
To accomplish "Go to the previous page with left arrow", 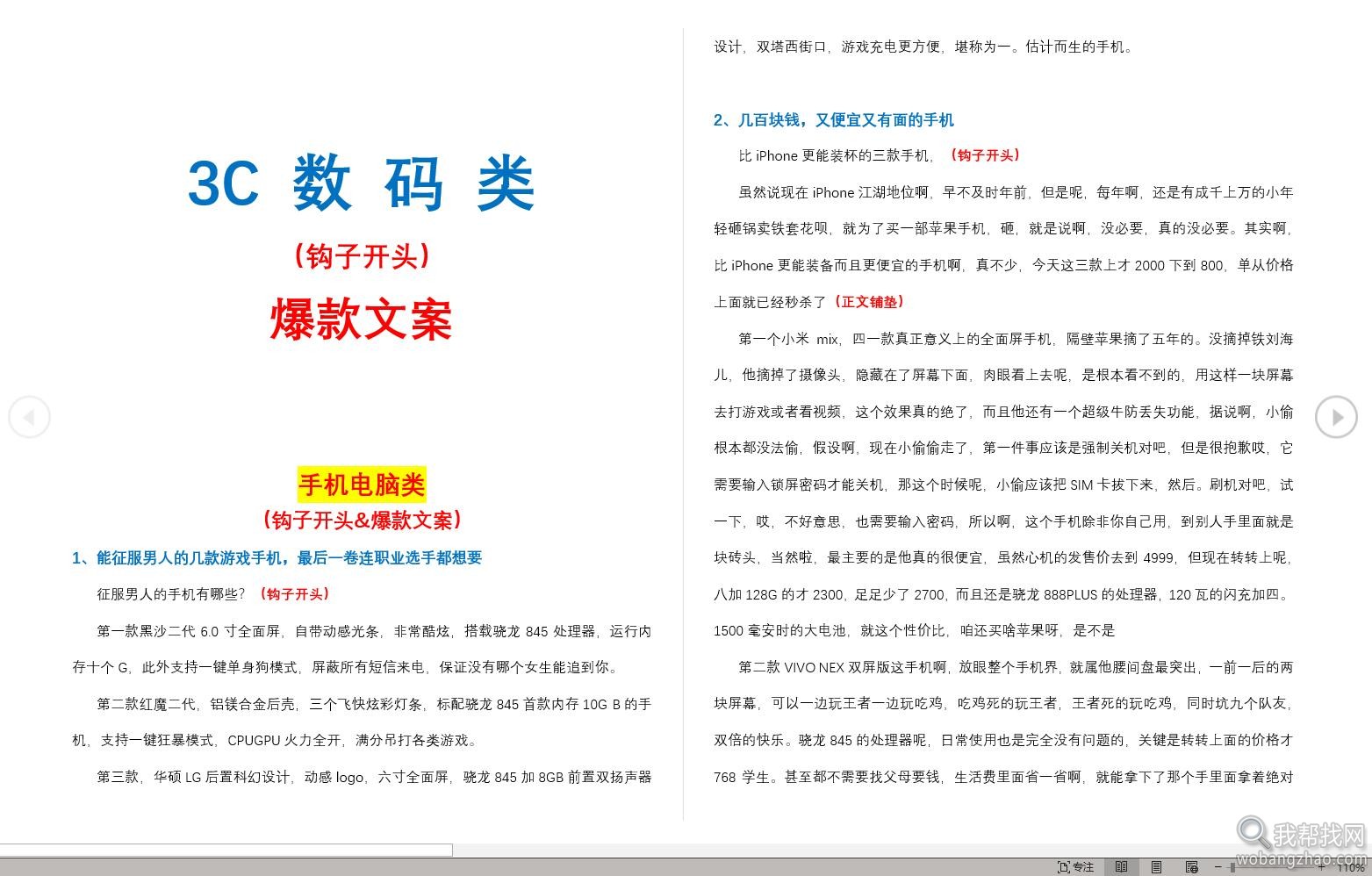I will point(29,416).
